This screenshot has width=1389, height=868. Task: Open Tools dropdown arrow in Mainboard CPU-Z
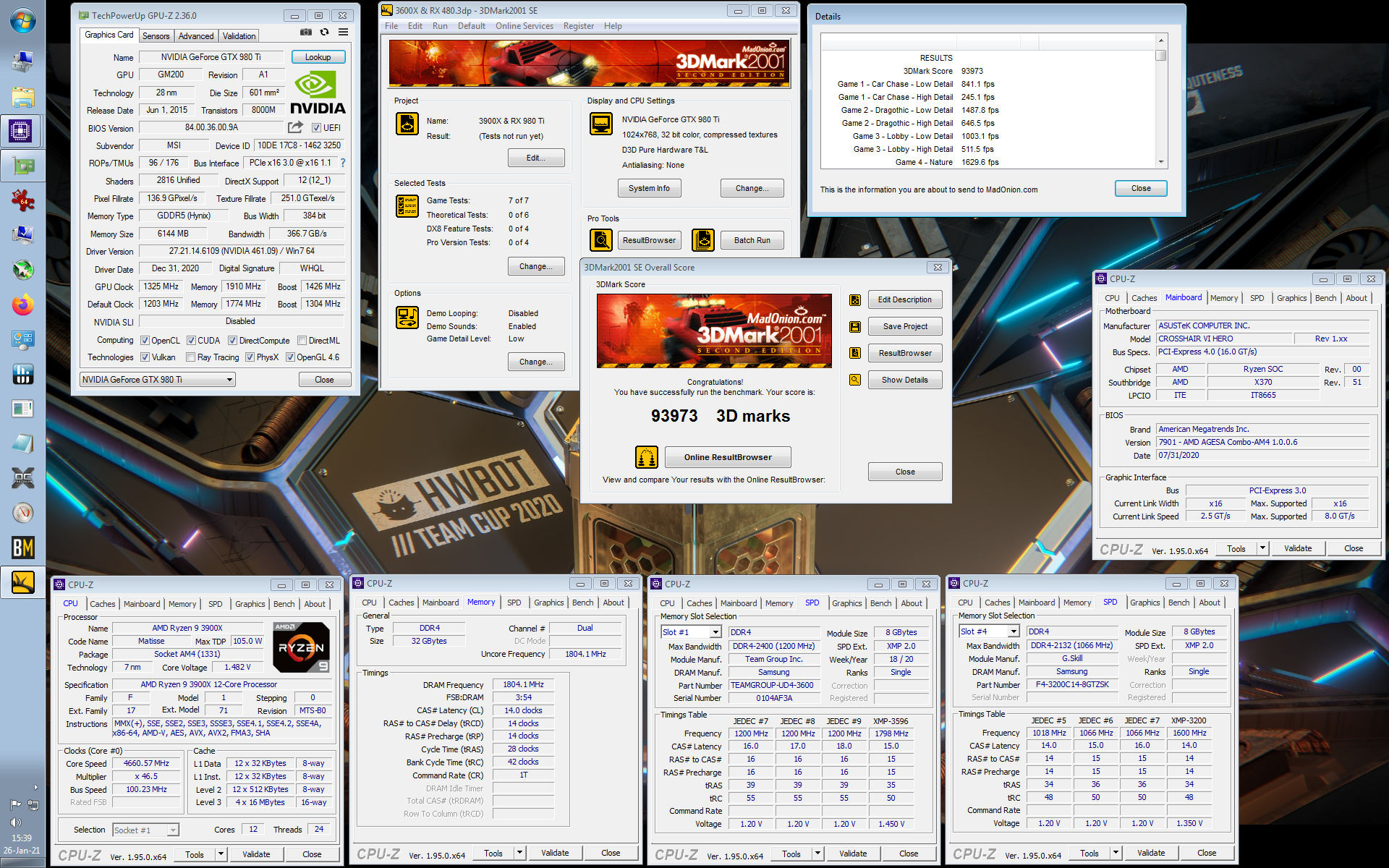click(1262, 548)
